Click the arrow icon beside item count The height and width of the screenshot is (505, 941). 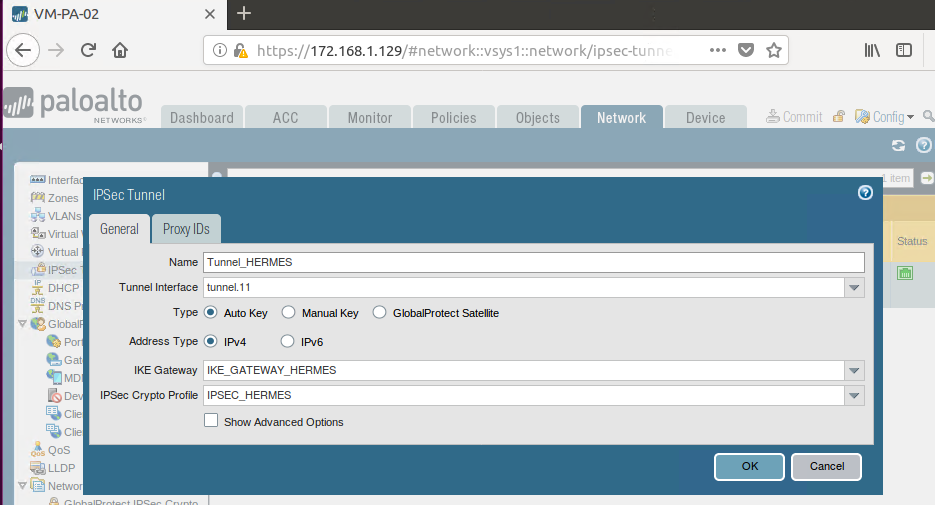click(x=927, y=178)
